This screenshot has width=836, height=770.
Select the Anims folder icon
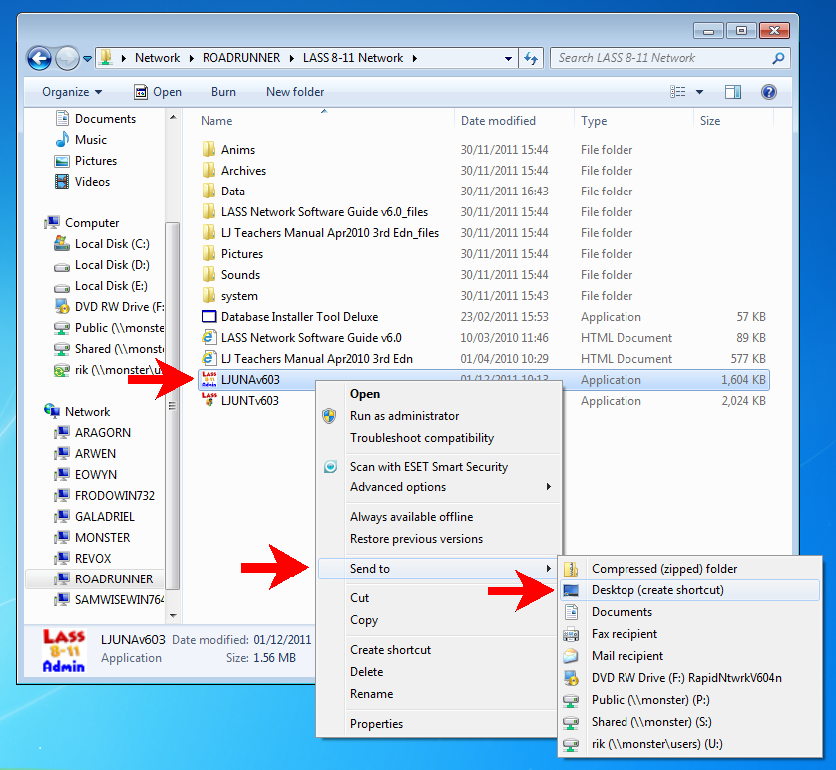pyautogui.click(x=209, y=149)
